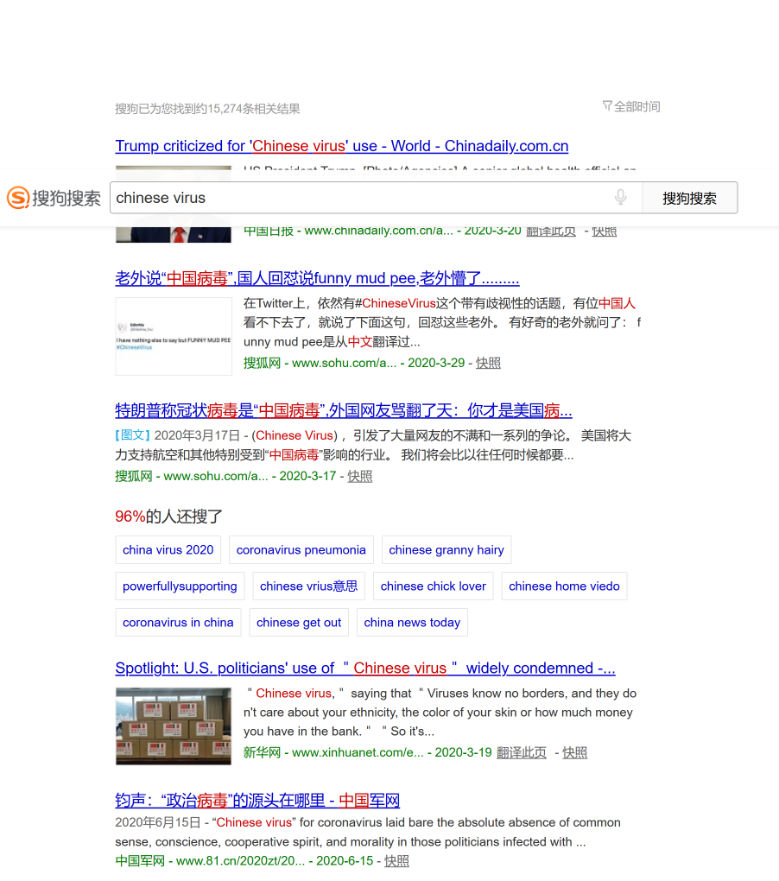Click the boxes thumbnail of the Xinhua result
779x881 pixels.
[x=174, y=726]
